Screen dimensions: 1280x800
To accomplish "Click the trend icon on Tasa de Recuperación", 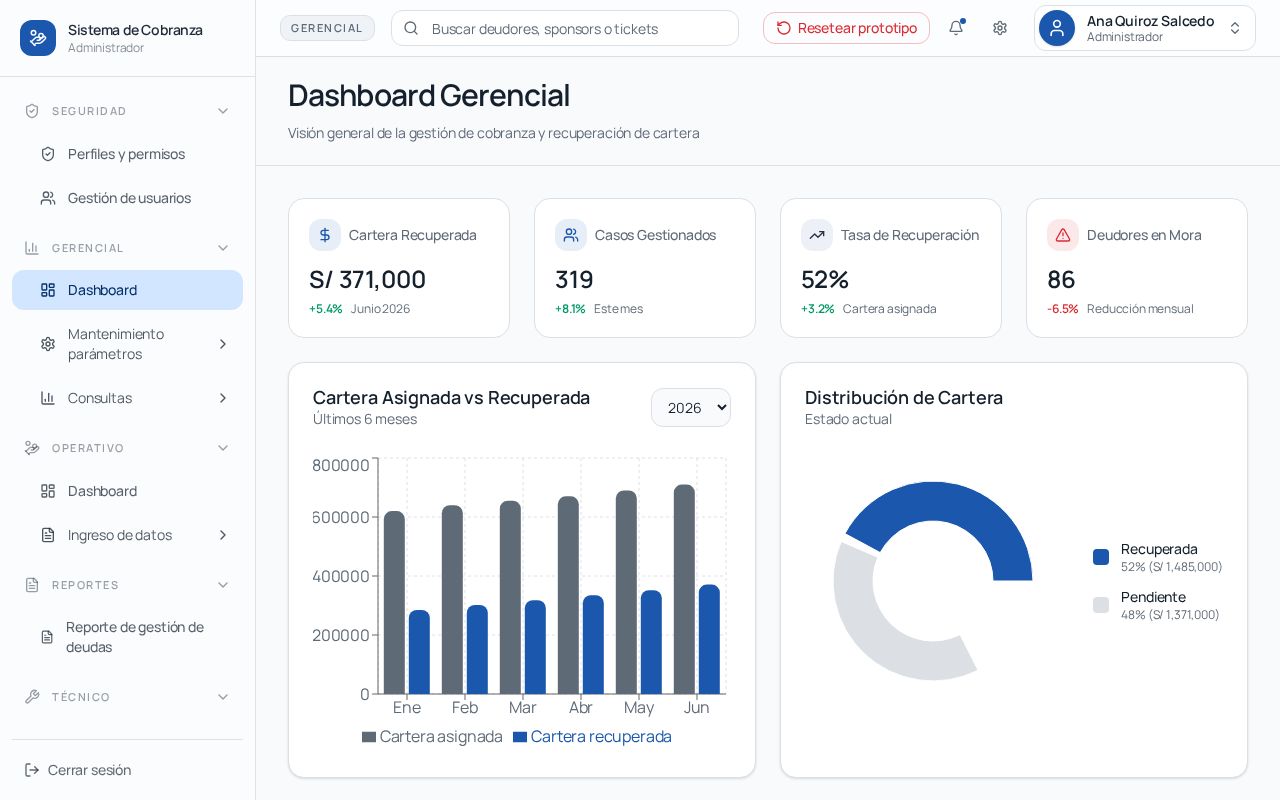I will pos(817,235).
